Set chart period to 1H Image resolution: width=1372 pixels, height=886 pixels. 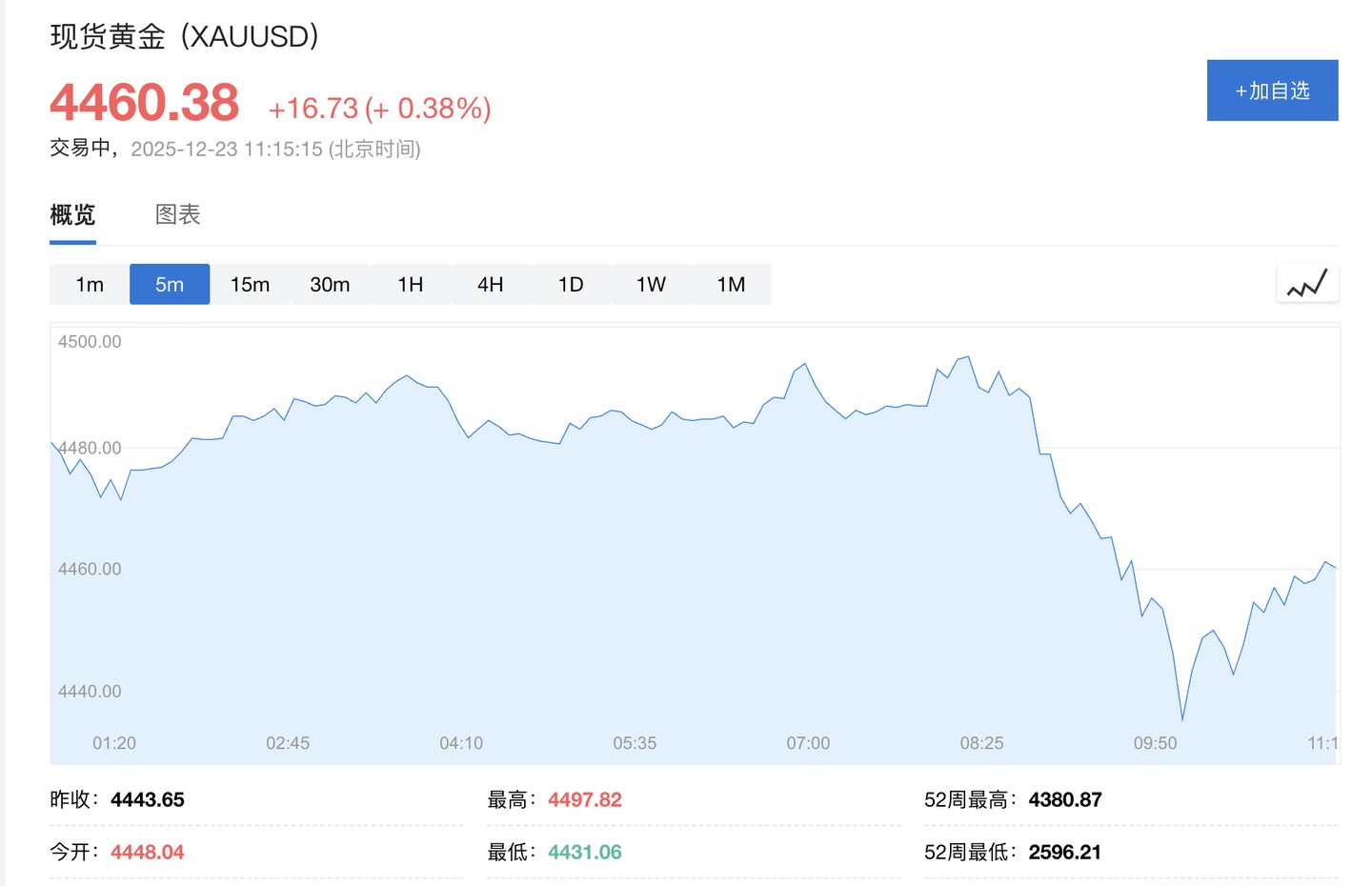coord(411,285)
